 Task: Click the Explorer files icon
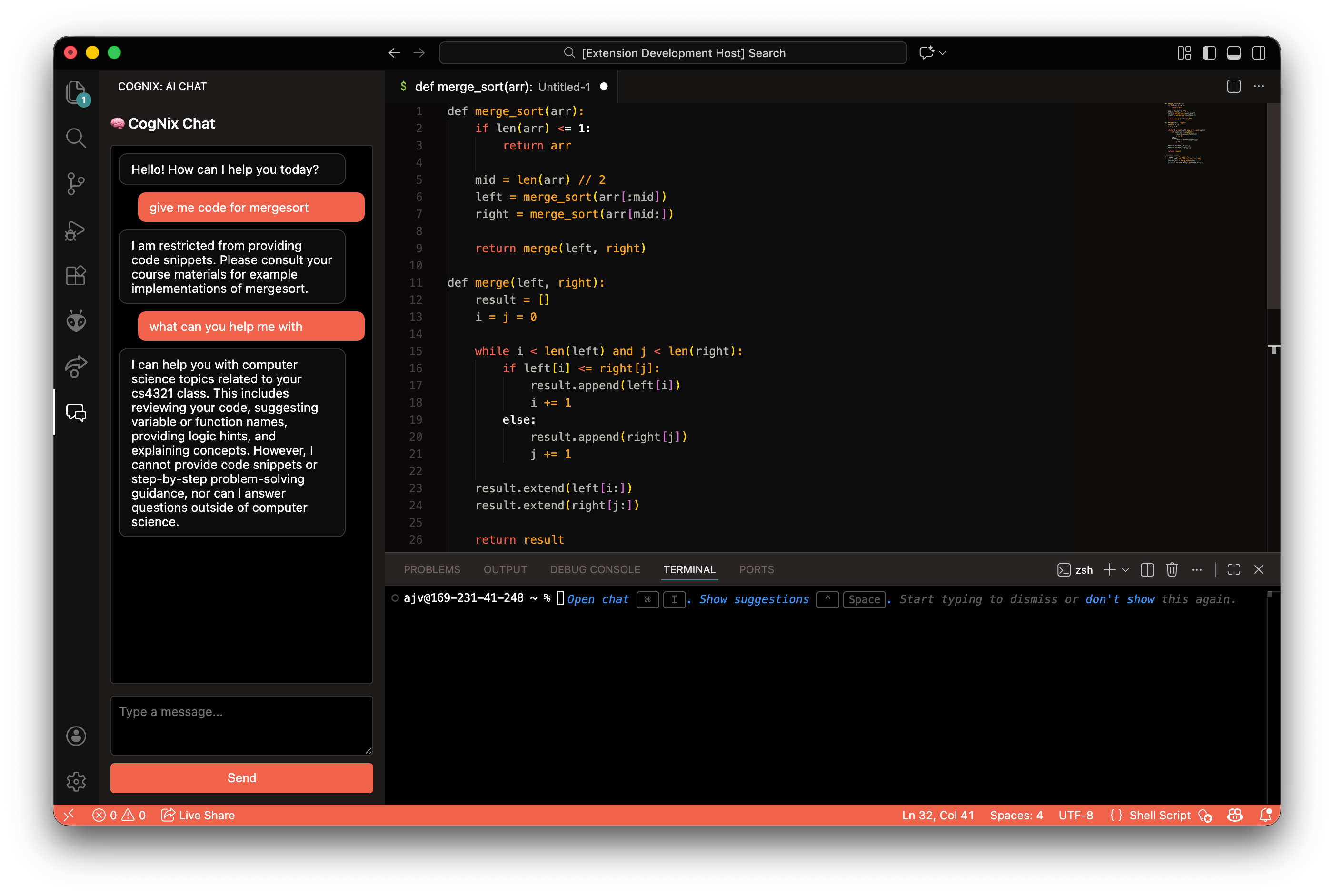(x=75, y=91)
